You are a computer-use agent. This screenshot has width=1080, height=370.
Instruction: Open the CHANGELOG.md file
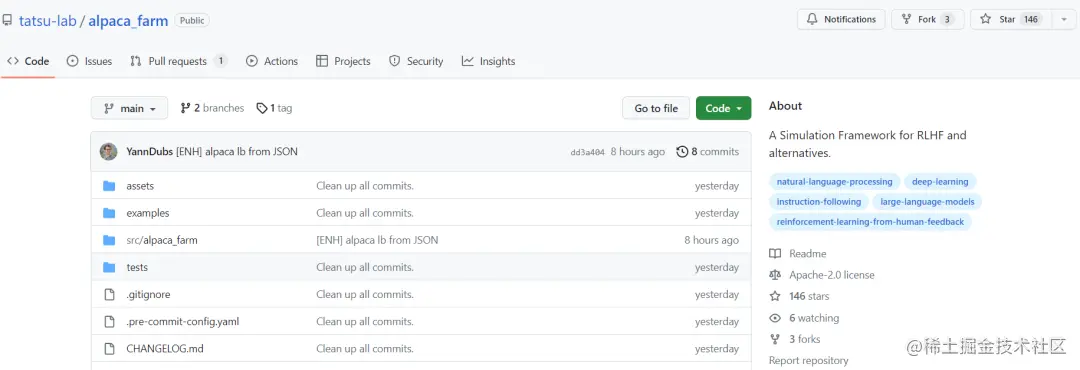coord(165,349)
